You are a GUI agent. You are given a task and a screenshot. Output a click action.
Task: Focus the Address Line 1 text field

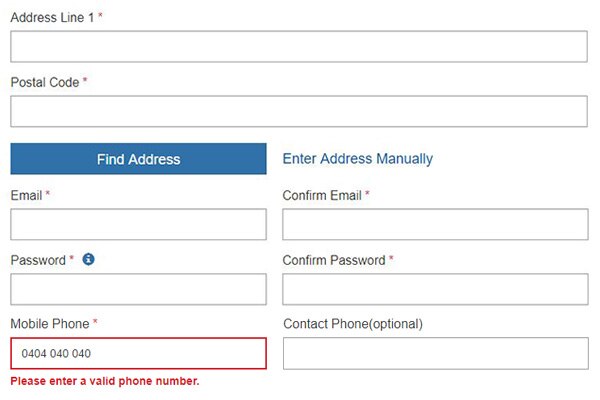(x=299, y=46)
